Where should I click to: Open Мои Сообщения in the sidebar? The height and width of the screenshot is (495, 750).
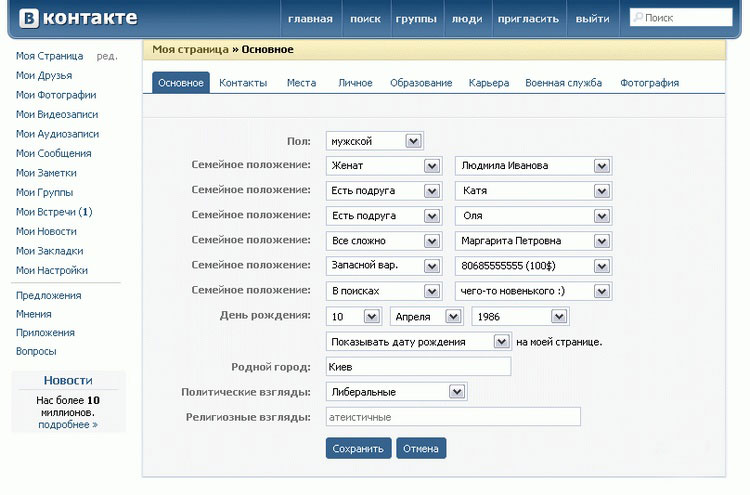[53, 153]
